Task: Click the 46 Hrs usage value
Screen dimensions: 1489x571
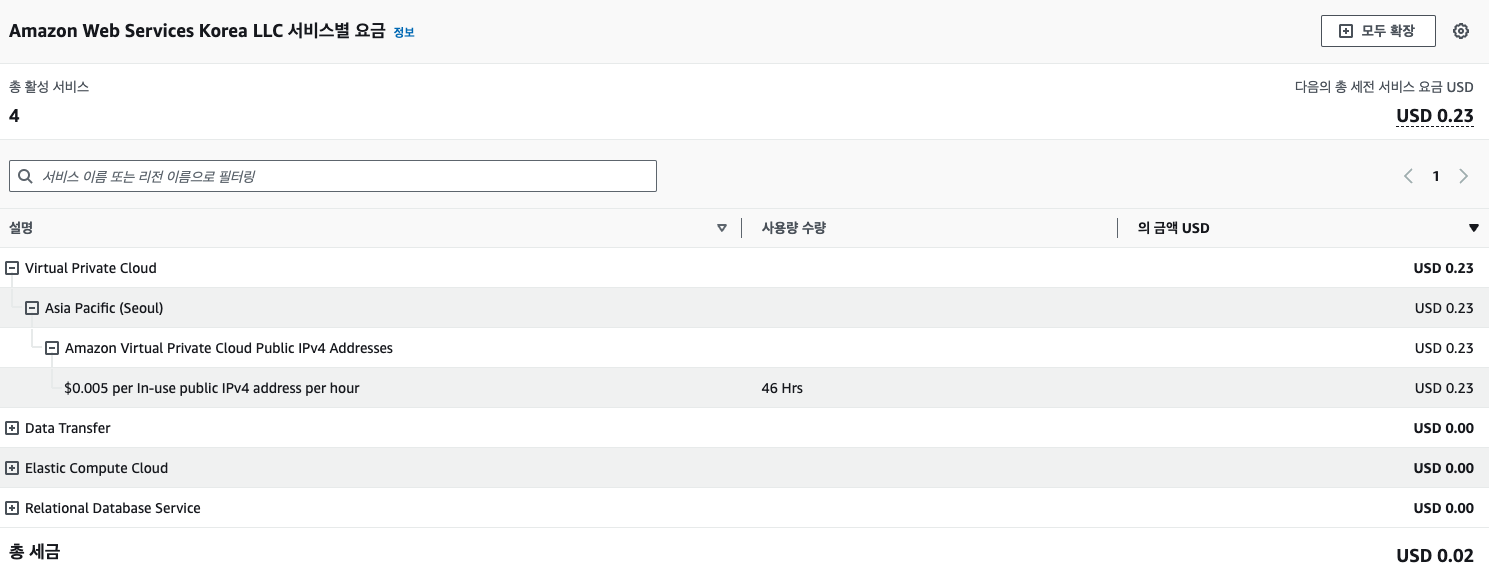Action: (x=782, y=388)
